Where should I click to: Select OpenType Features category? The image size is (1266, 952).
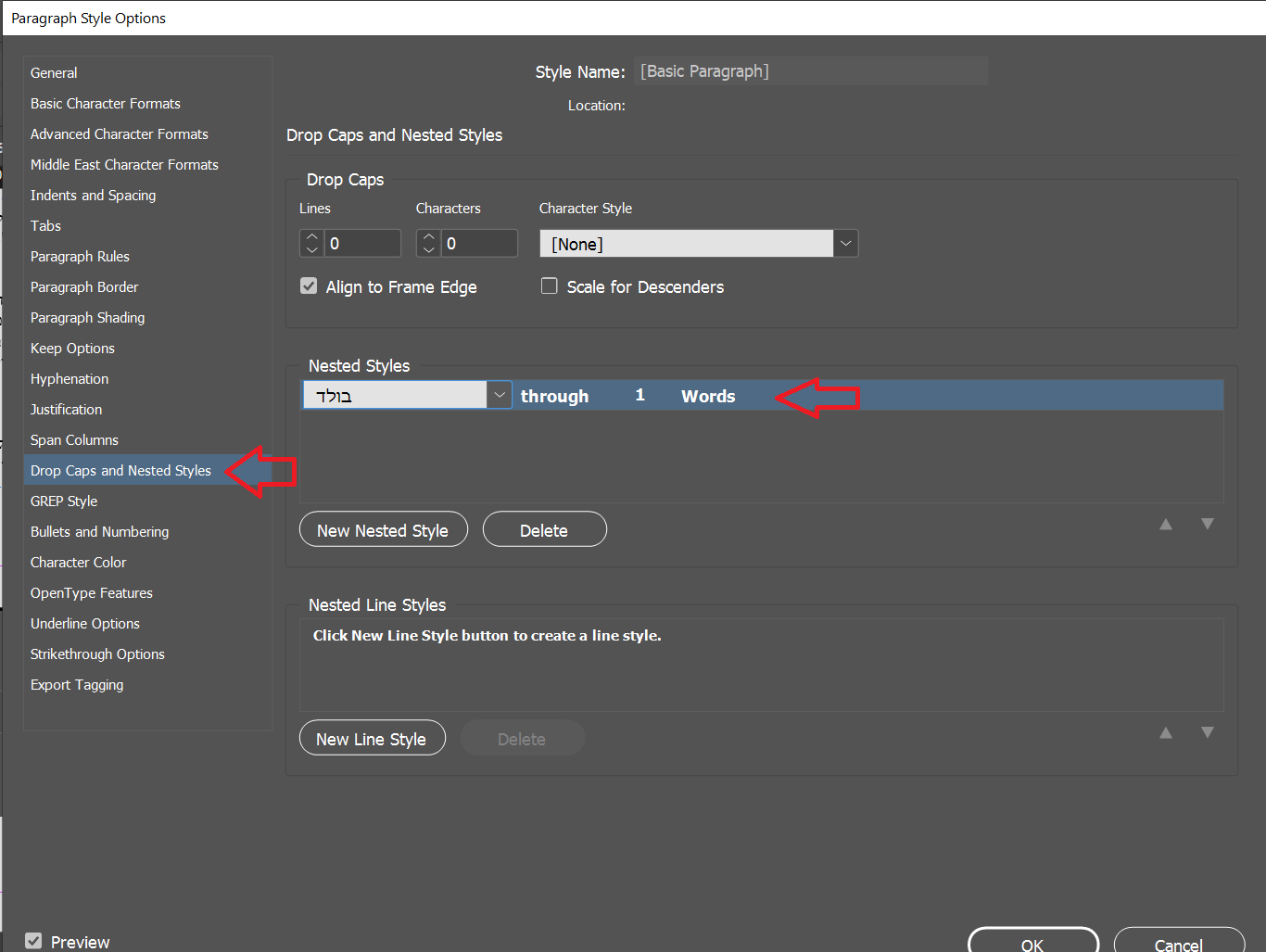point(92,593)
